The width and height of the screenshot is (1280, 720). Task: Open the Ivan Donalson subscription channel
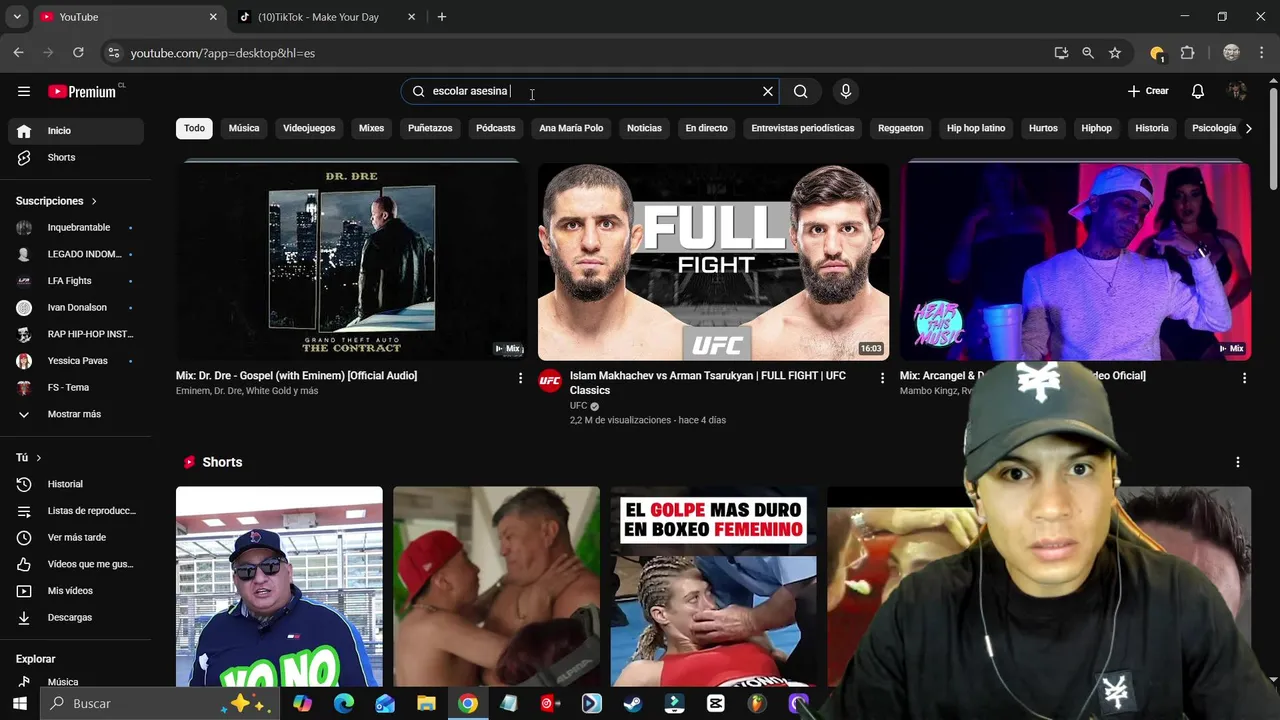click(x=76, y=307)
